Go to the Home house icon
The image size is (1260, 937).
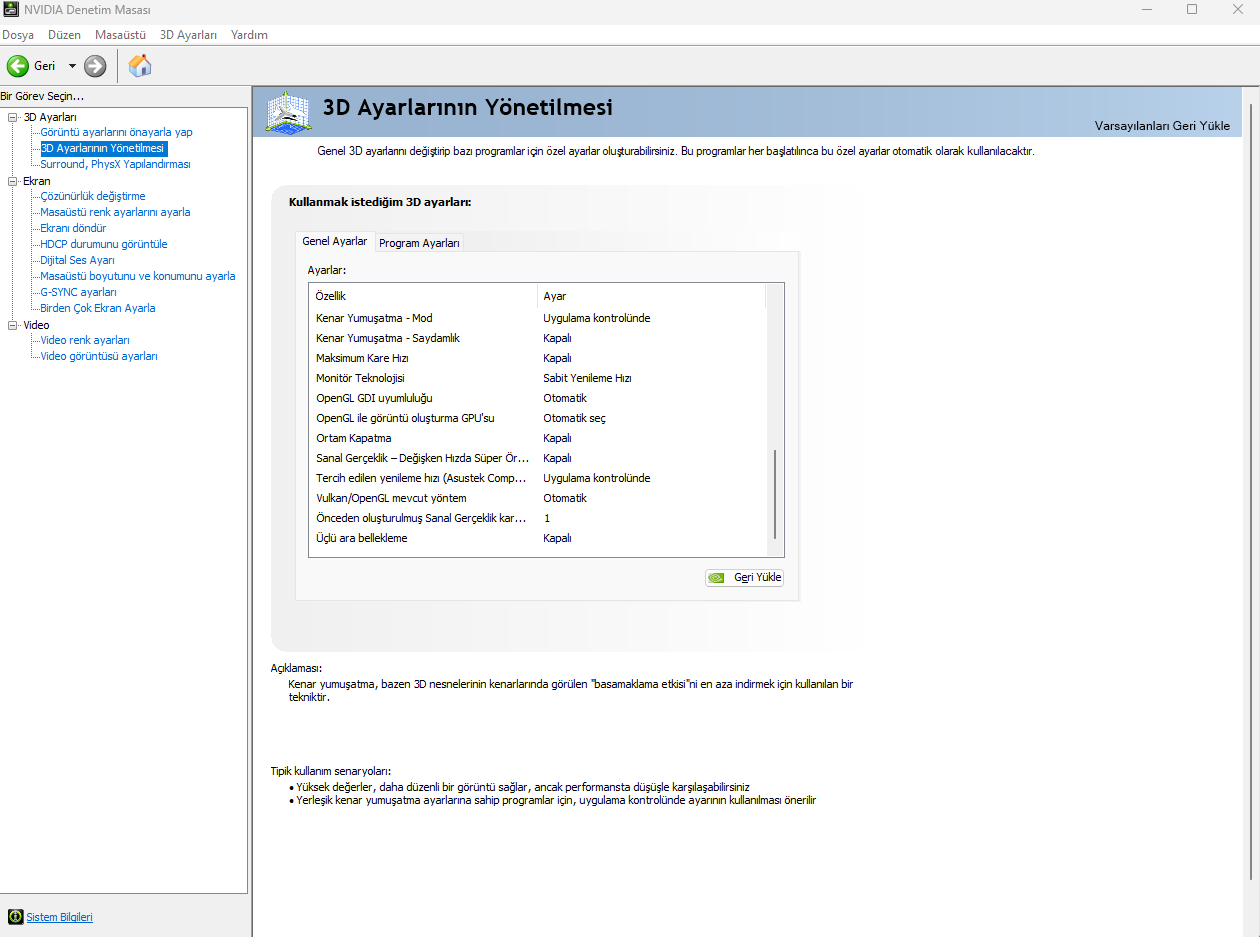[x=141, y=66]
